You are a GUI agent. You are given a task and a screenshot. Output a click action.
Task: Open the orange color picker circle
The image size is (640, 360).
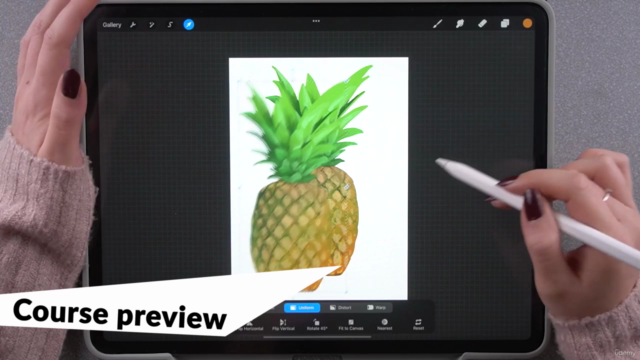click(x=527, y=23)
